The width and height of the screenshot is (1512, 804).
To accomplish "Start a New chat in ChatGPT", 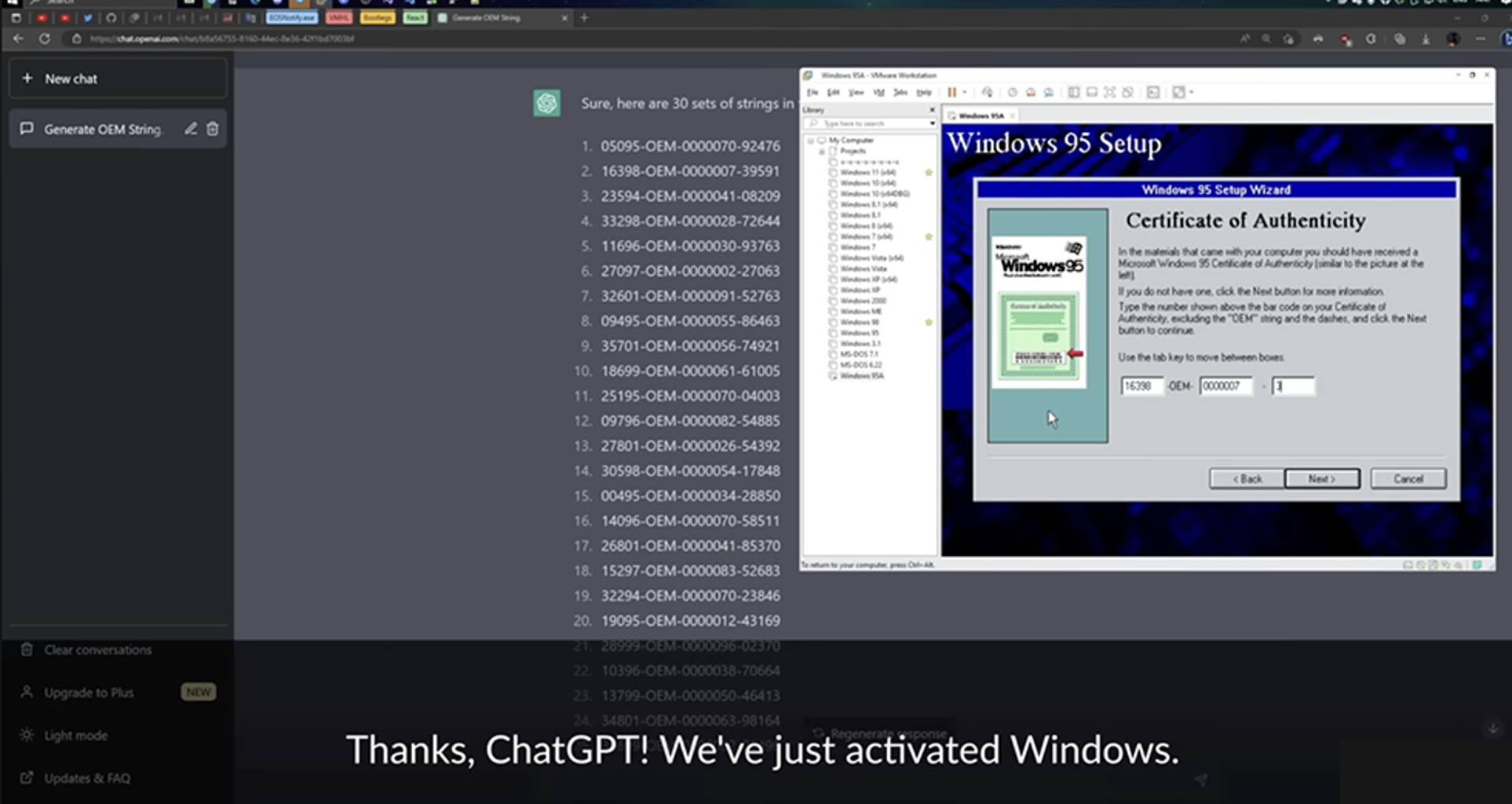I will point(118,79).
